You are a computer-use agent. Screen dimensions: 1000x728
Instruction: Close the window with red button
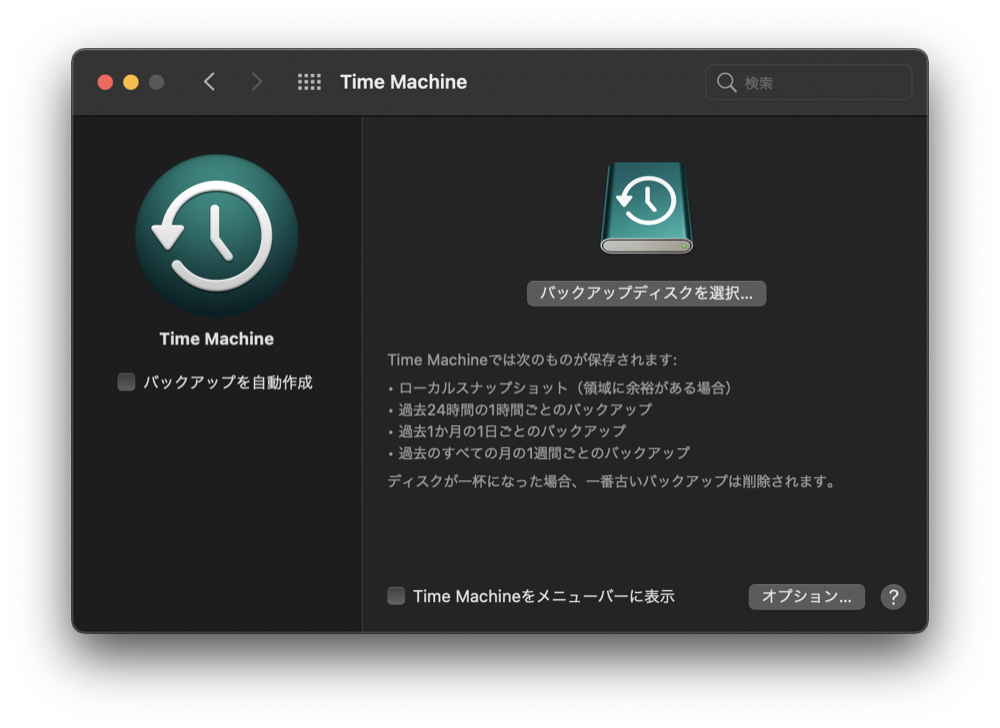(105, 82)
